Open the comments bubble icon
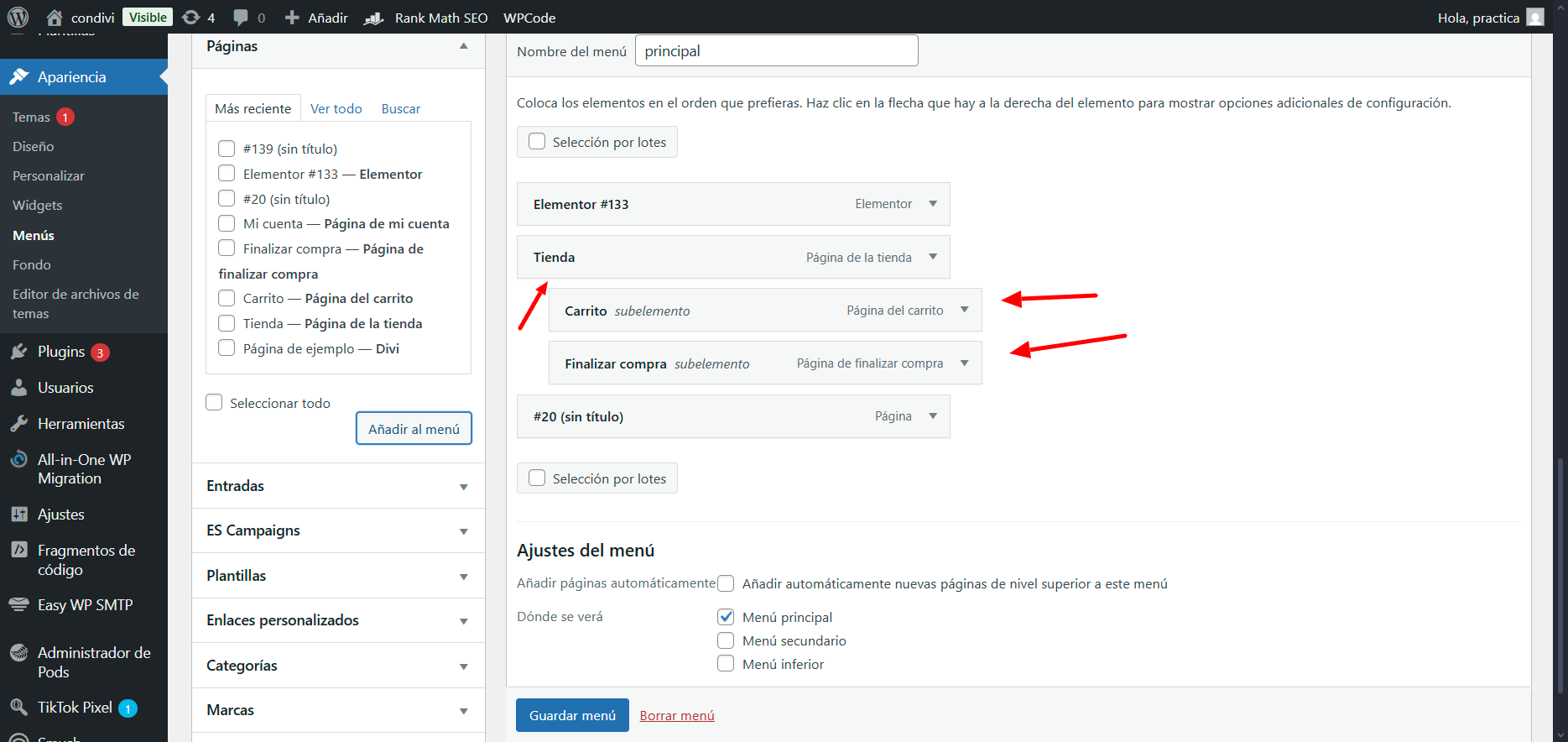 (x=241, y=18)
